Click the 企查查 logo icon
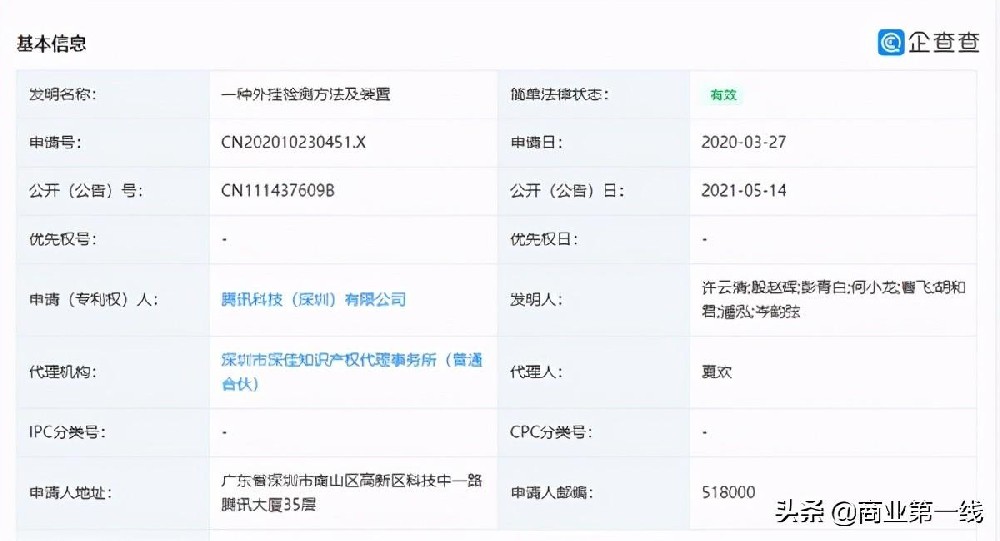The height and width of the screenshot is (541, 1000). (891, 43)
